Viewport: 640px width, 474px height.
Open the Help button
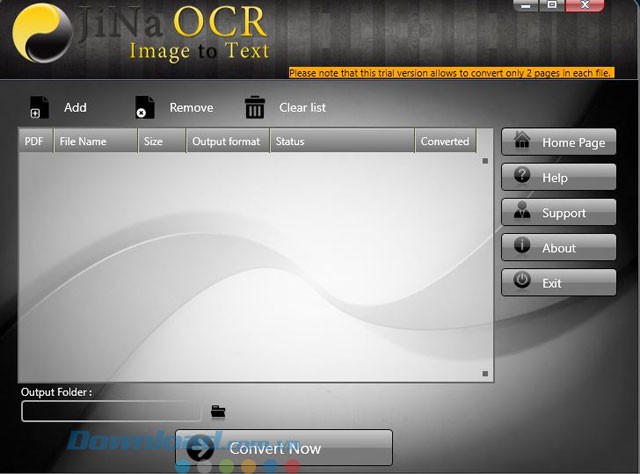coord(558,177)
